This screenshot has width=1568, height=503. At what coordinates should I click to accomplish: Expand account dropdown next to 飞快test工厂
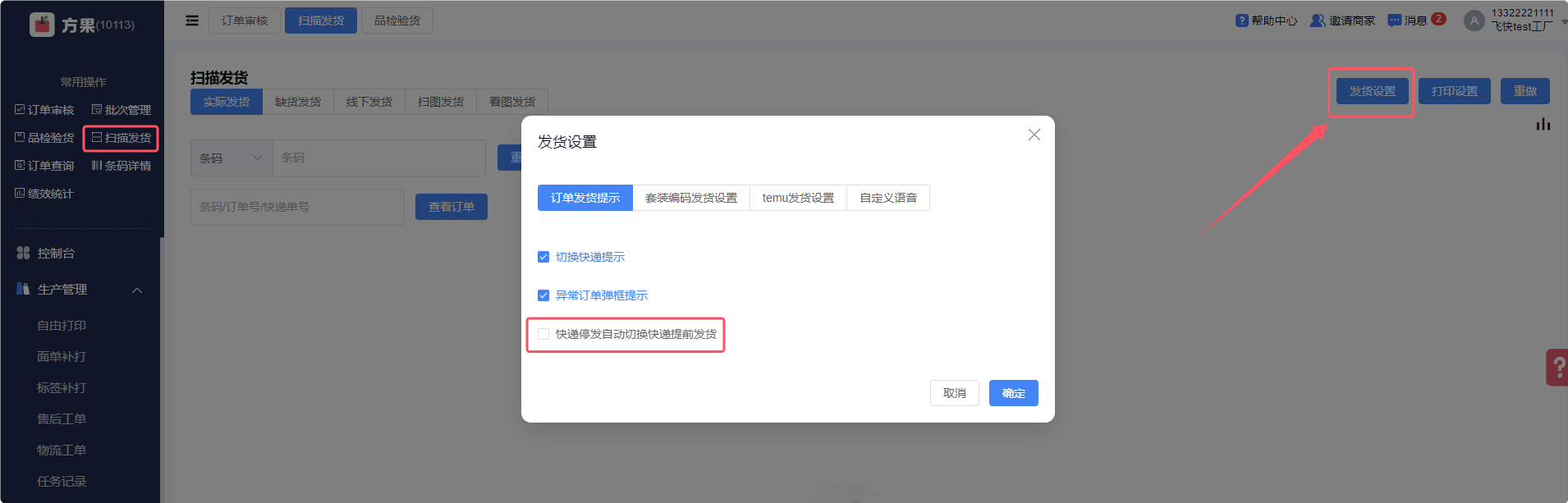tap(1563, 23)
